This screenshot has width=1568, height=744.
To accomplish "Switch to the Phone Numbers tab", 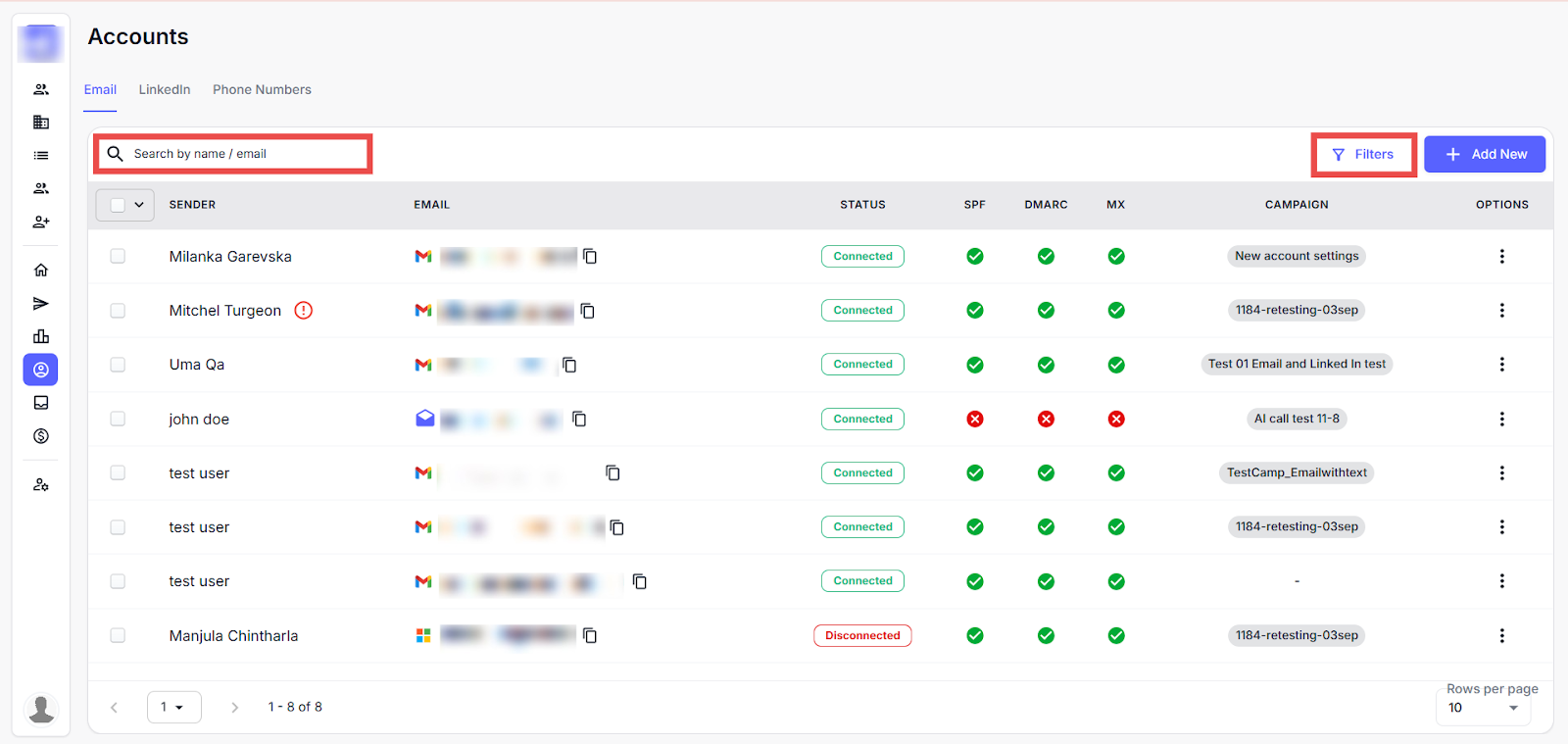I will (x=262, y=90).
